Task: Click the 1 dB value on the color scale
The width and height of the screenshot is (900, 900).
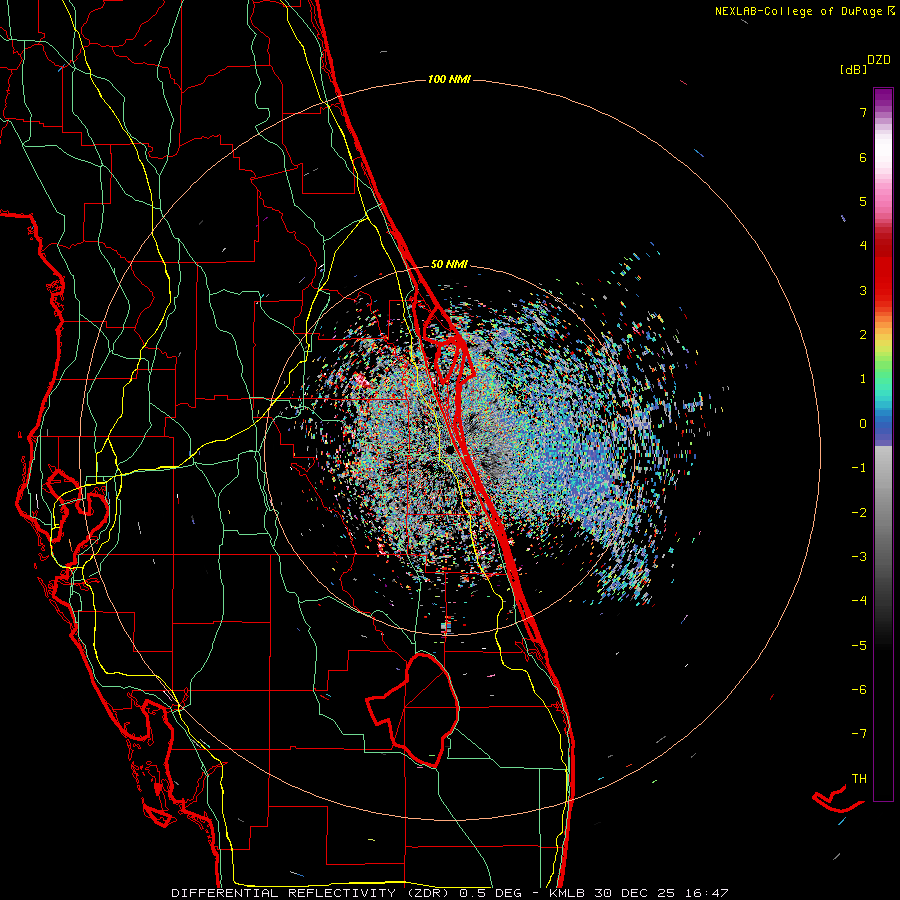Action: [863, 379]
